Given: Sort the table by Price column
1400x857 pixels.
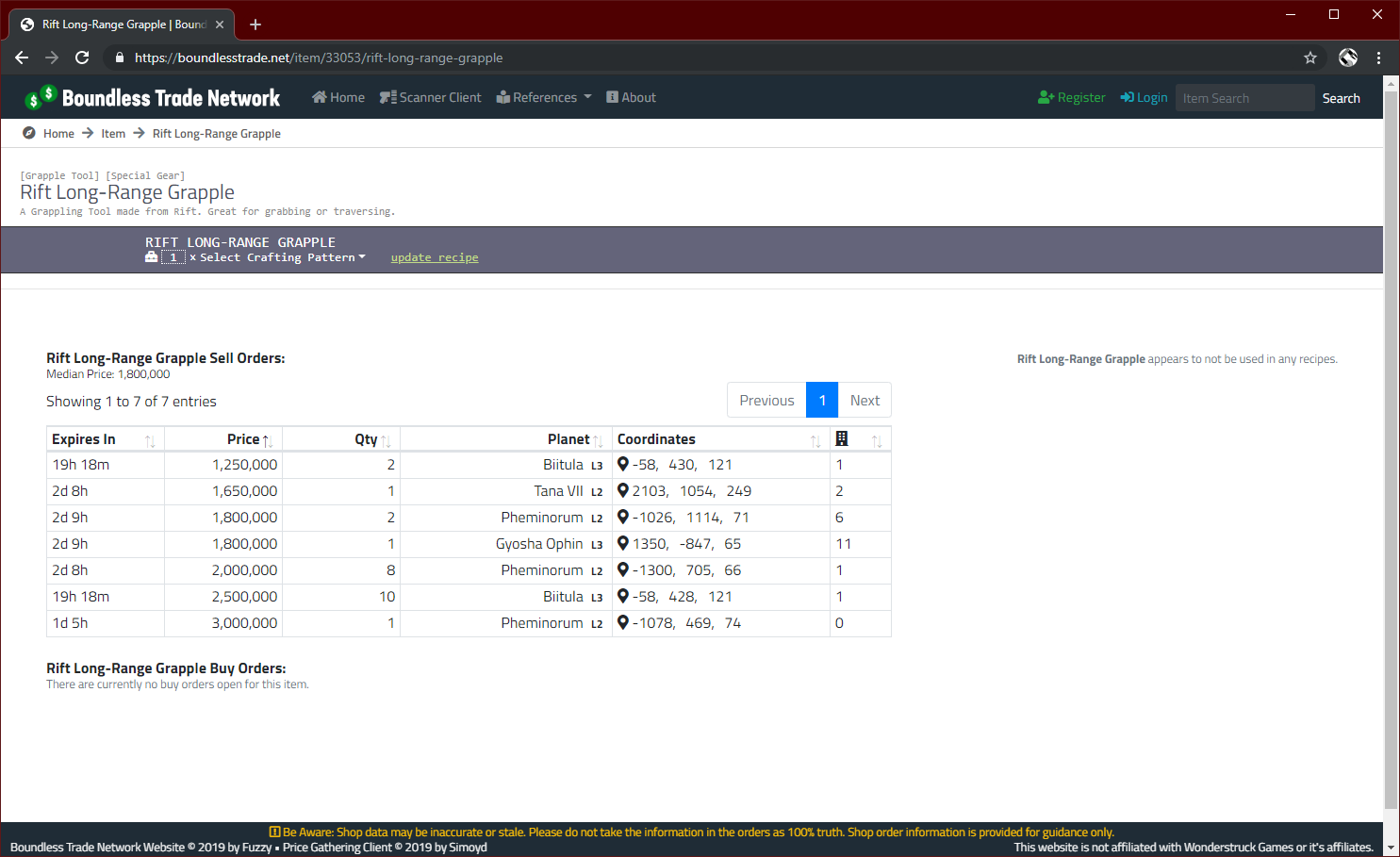Looking at the screenshot, I should tap(243, 439).
